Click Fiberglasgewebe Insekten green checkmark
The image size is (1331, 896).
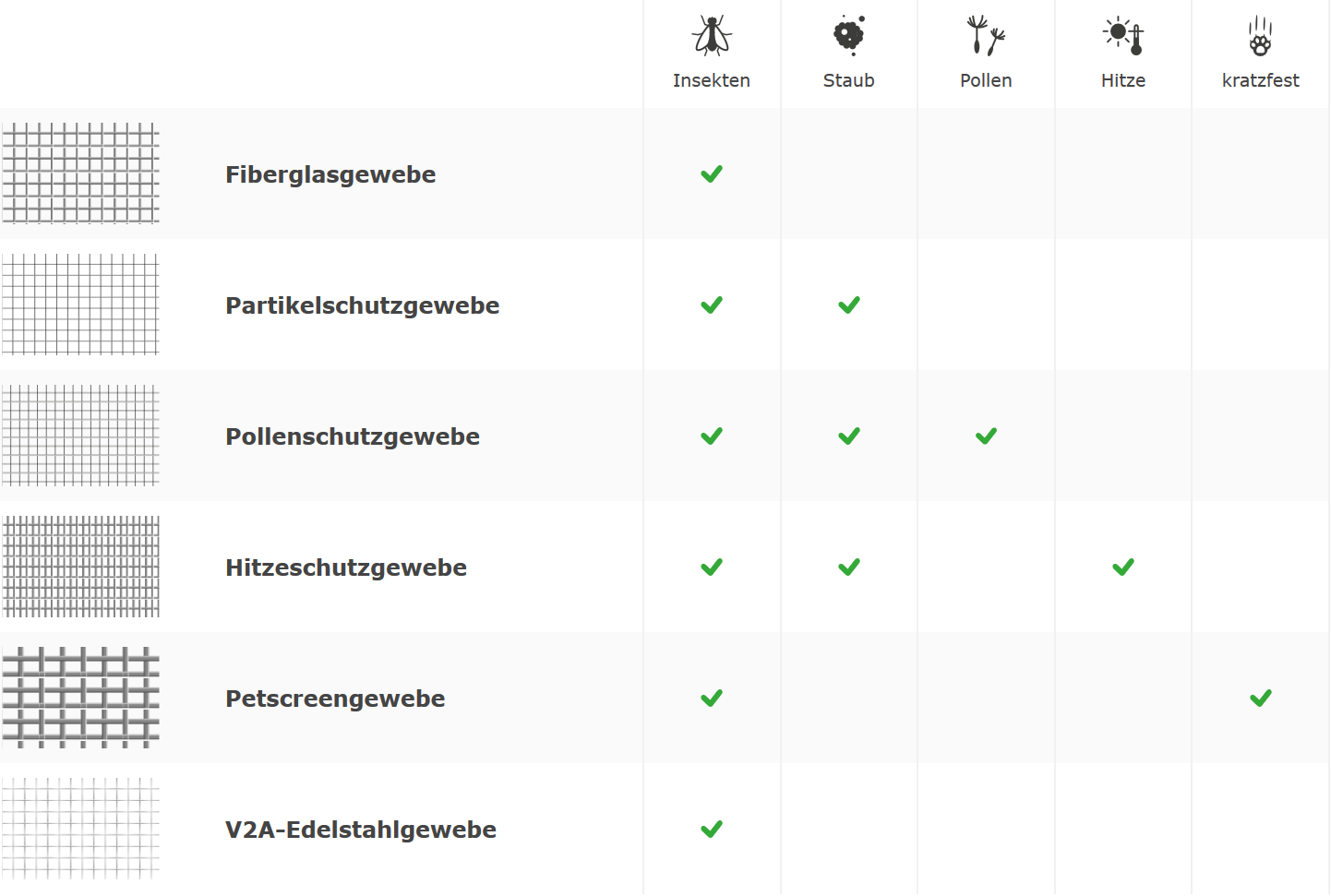point(712,174)
